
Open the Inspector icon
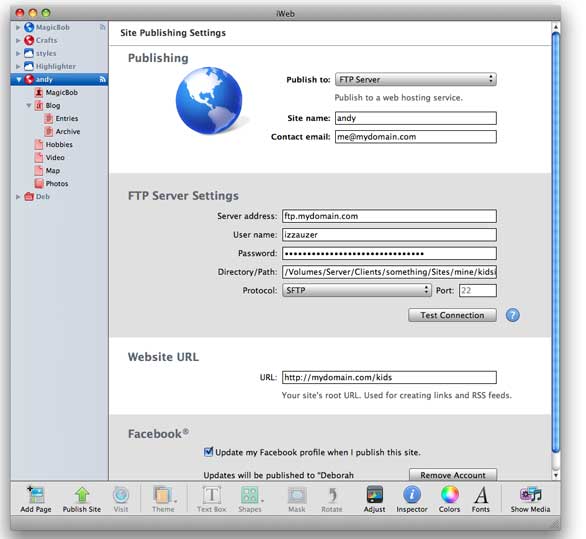click(x=412, y=495)
